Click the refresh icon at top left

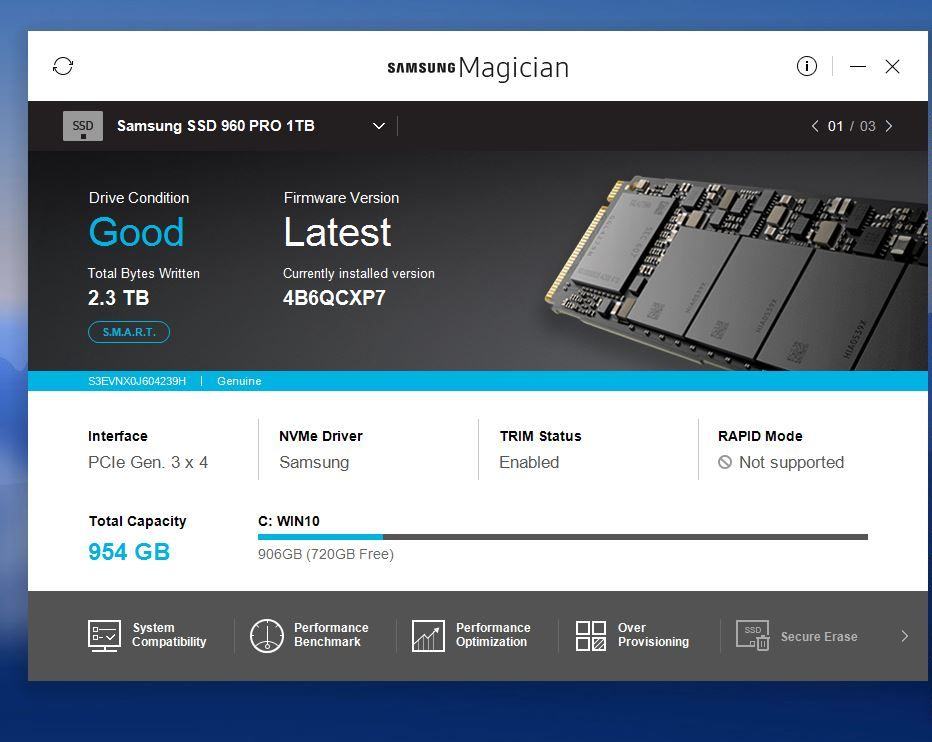[63, 66]
